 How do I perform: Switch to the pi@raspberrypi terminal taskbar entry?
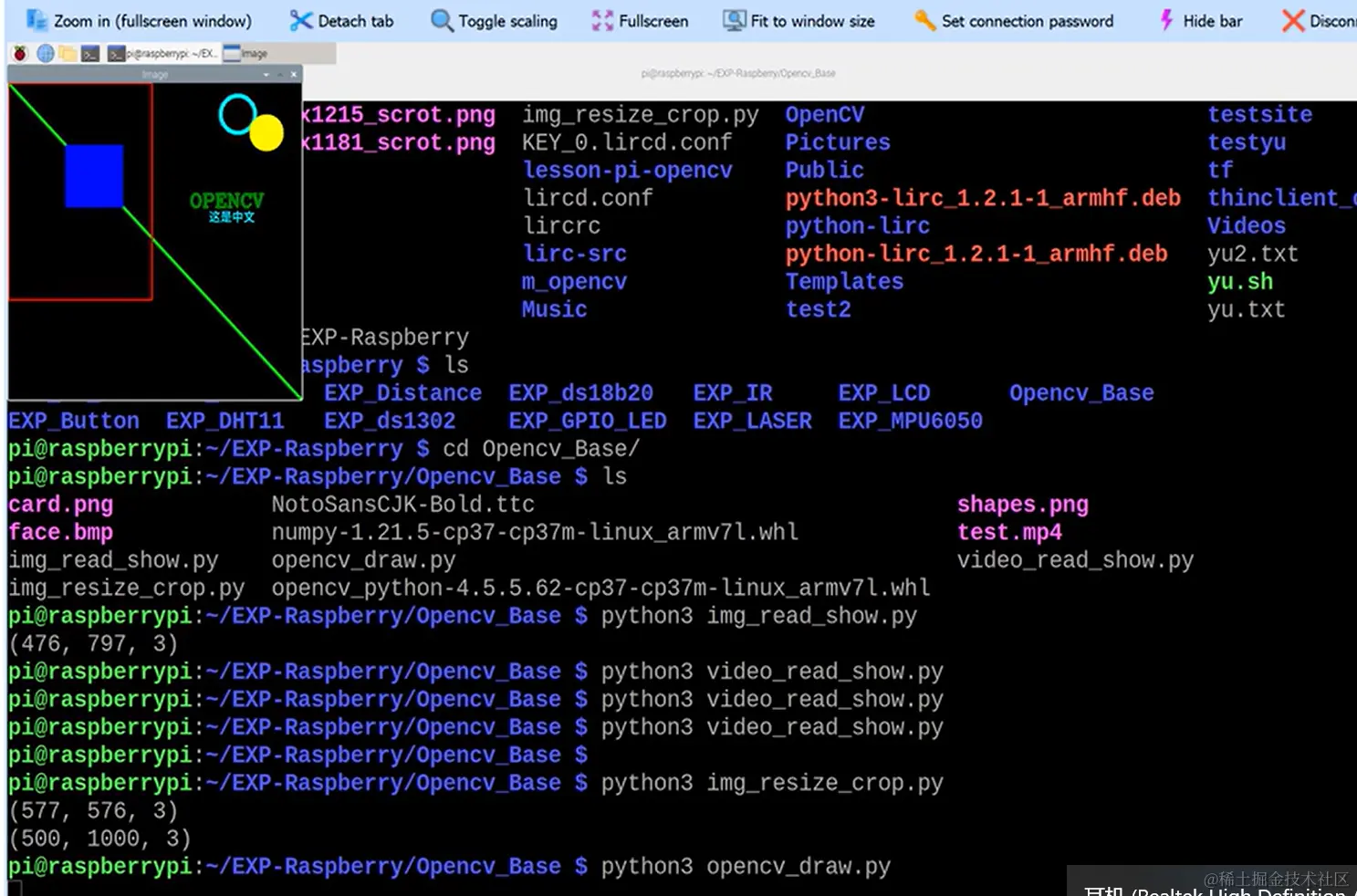tap(163, 54)
